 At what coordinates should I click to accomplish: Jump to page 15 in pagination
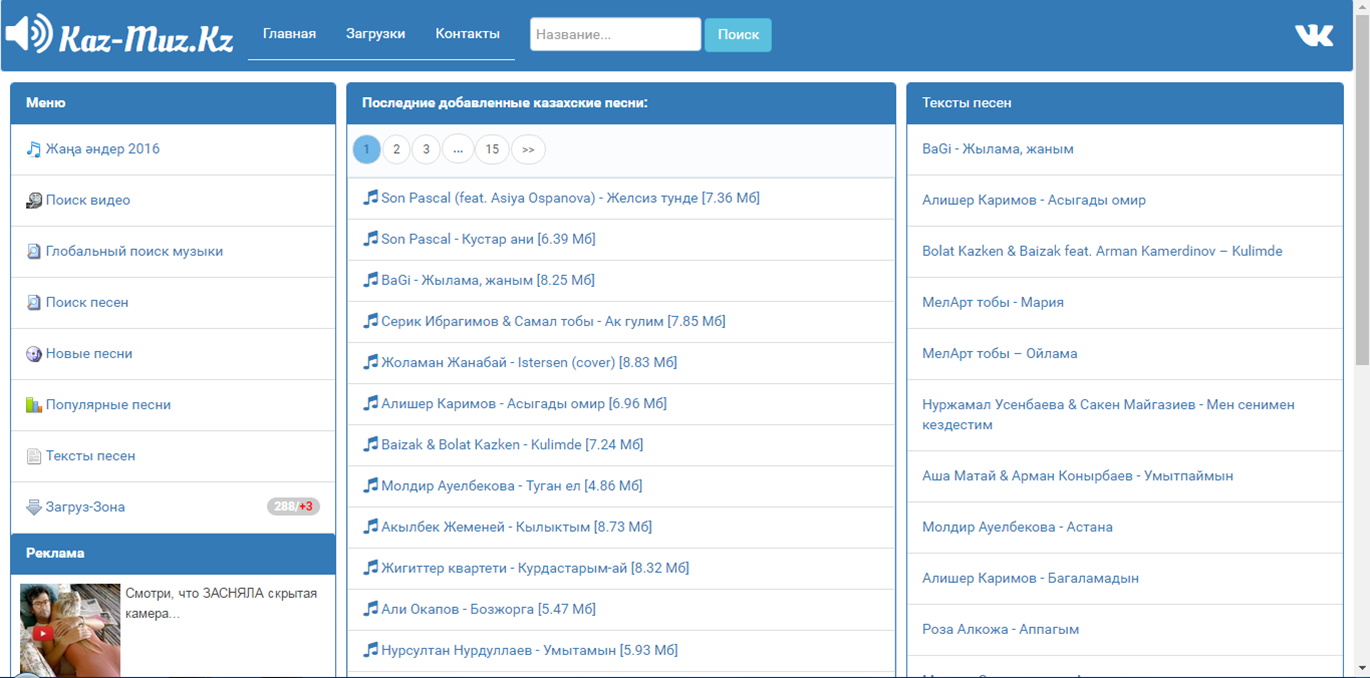tap(491, 150)
